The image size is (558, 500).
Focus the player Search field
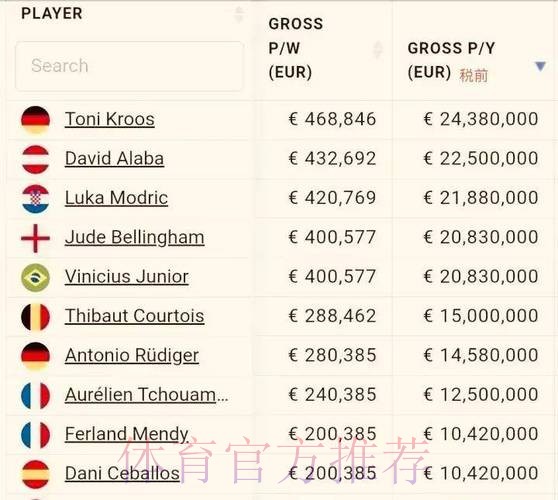point(129,66)
